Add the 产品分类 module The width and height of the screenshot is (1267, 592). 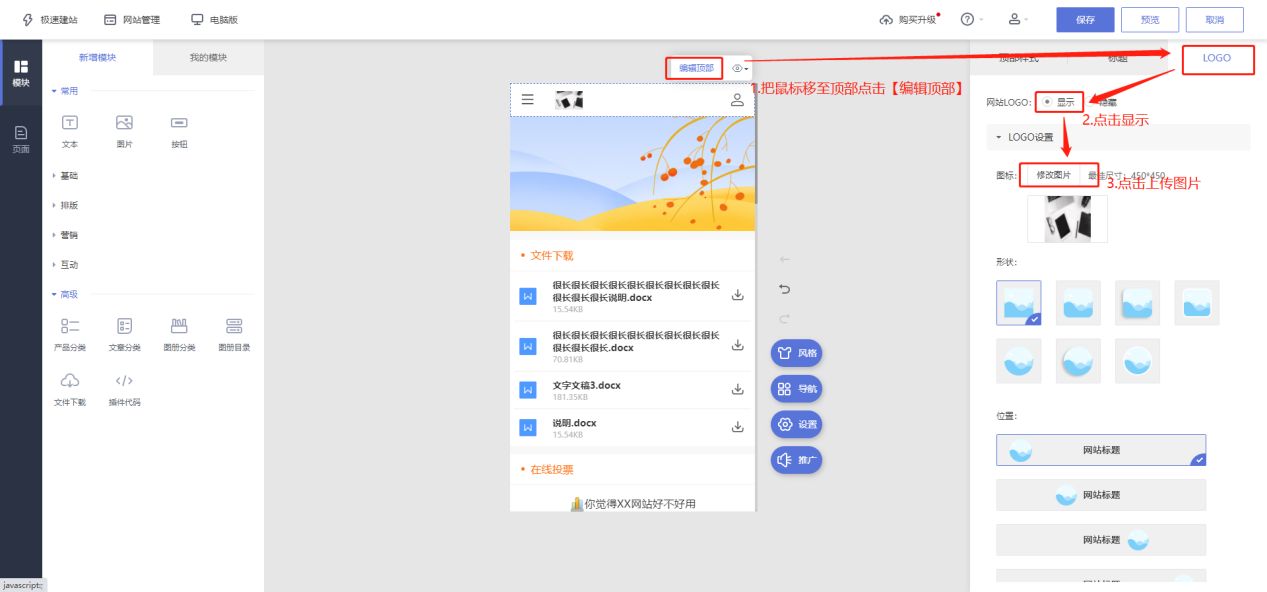(70, 334)
